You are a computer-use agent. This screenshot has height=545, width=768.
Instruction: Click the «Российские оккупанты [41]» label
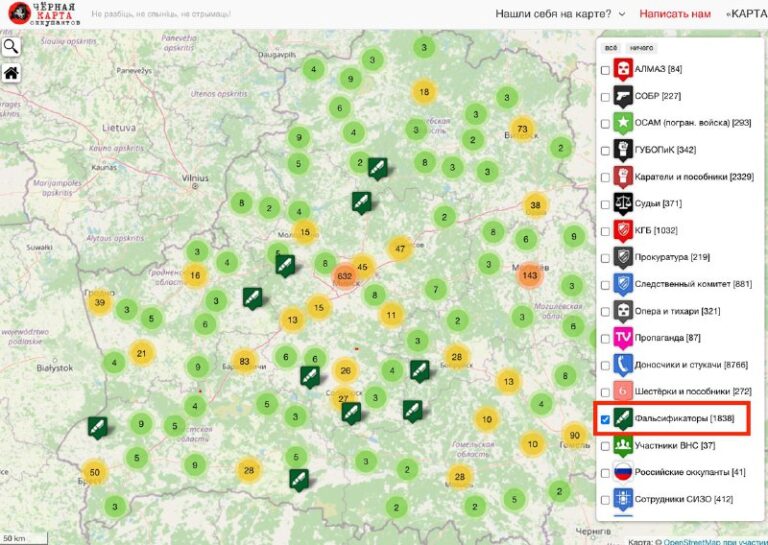click(690, 473)
